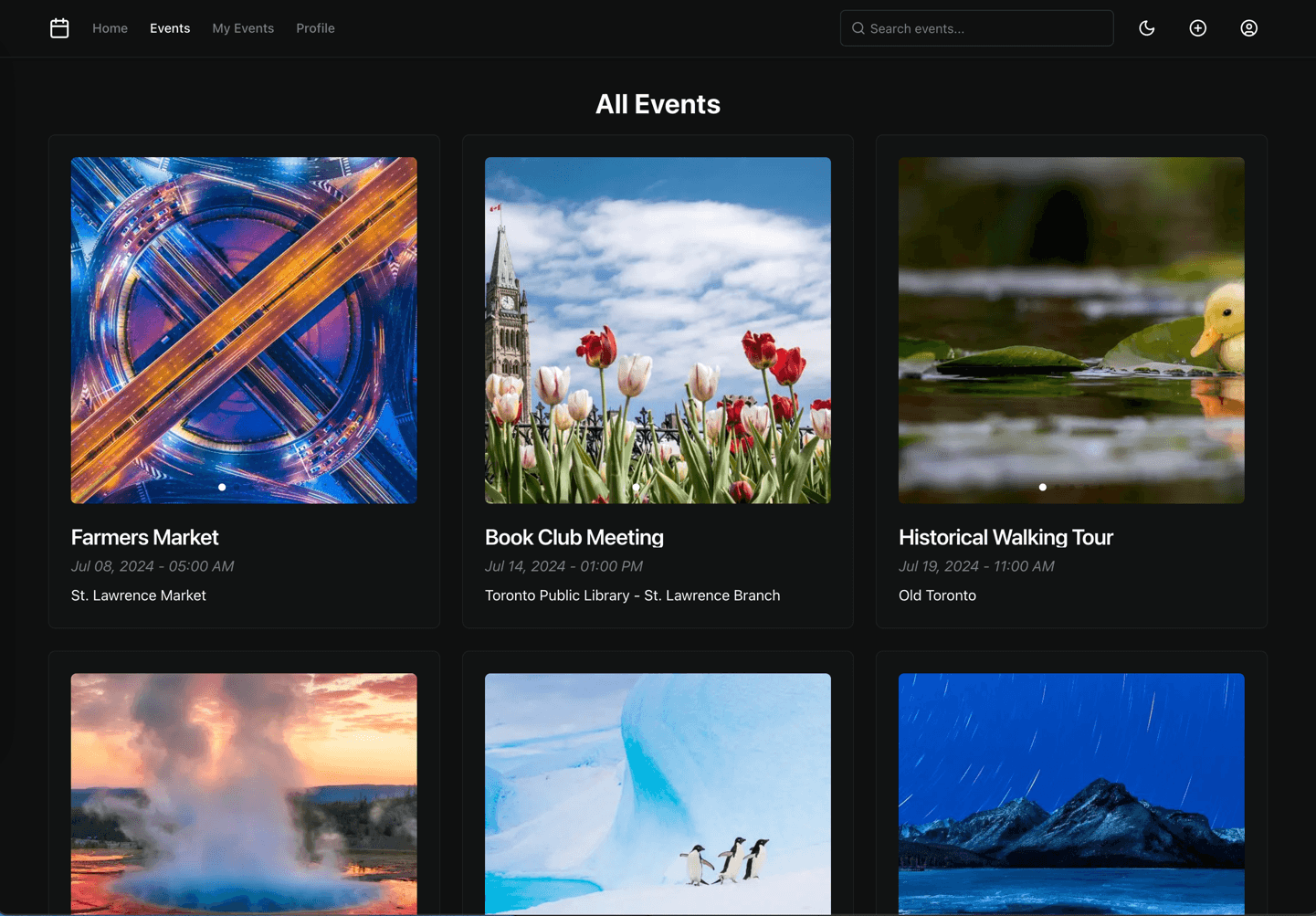The image size is (1316, 916).
Task: Click Toronto Public Library - St. Lawrence Branch
Action: tap(632, 595)
